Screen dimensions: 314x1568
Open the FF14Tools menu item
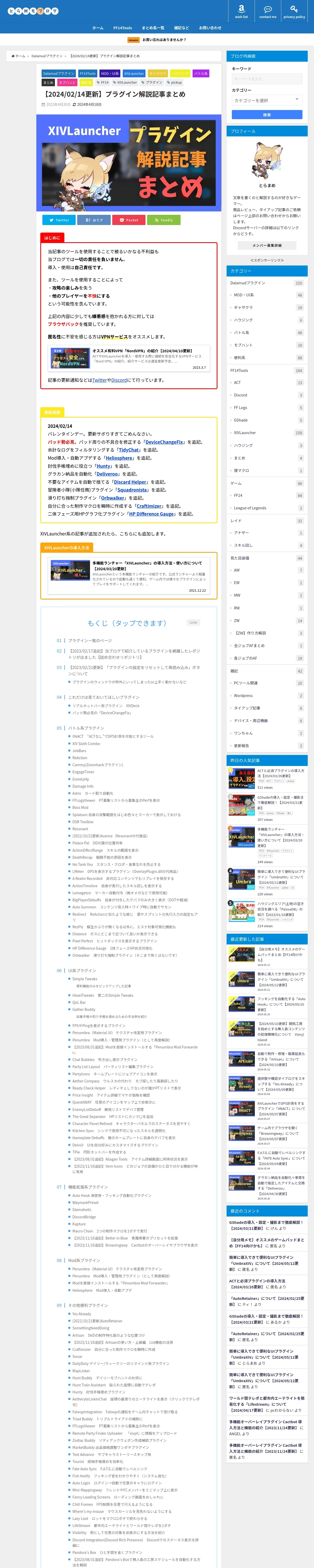point(122,28)
